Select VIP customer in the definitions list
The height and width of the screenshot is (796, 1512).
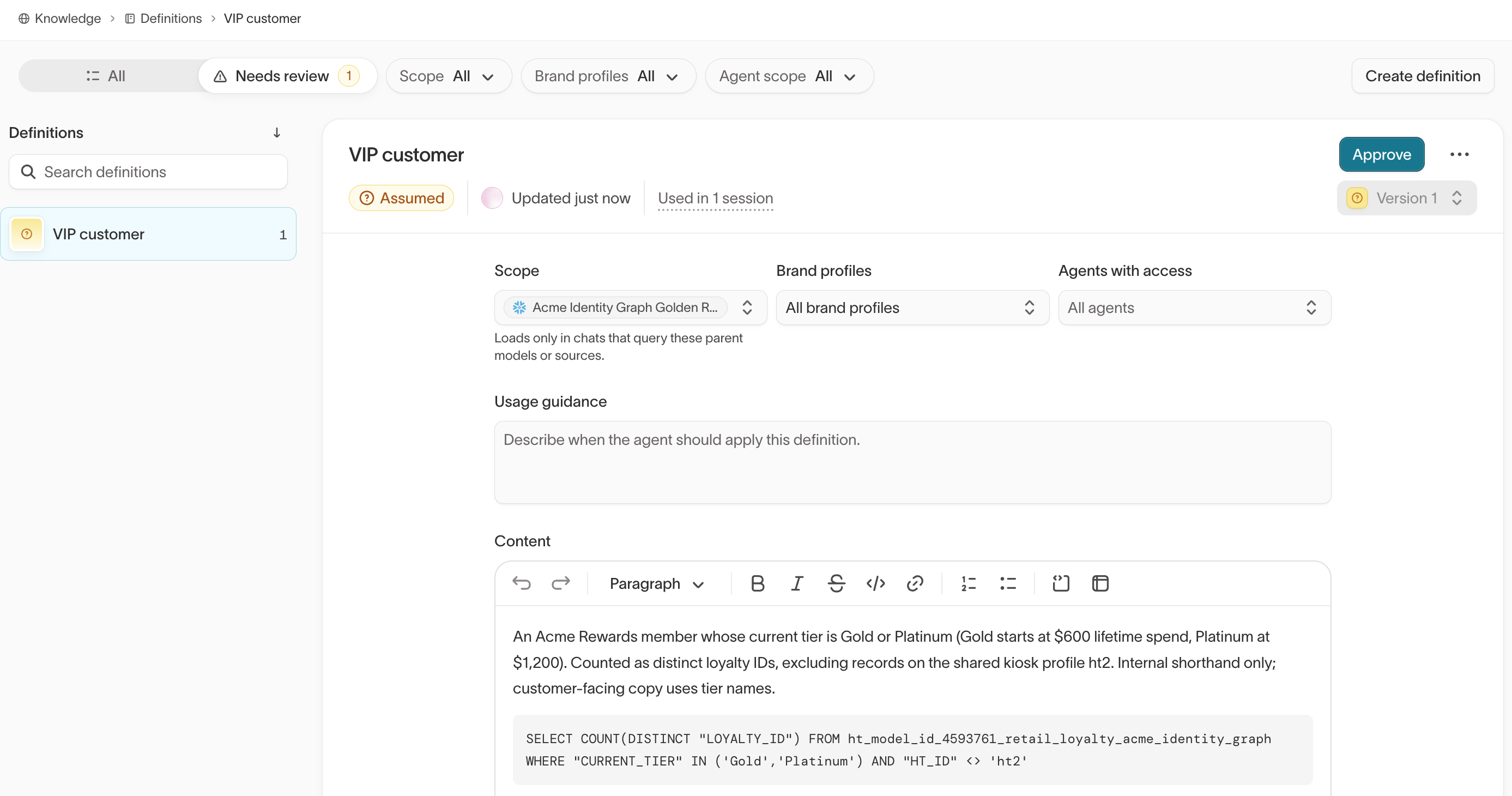click(x=148, y=234)
